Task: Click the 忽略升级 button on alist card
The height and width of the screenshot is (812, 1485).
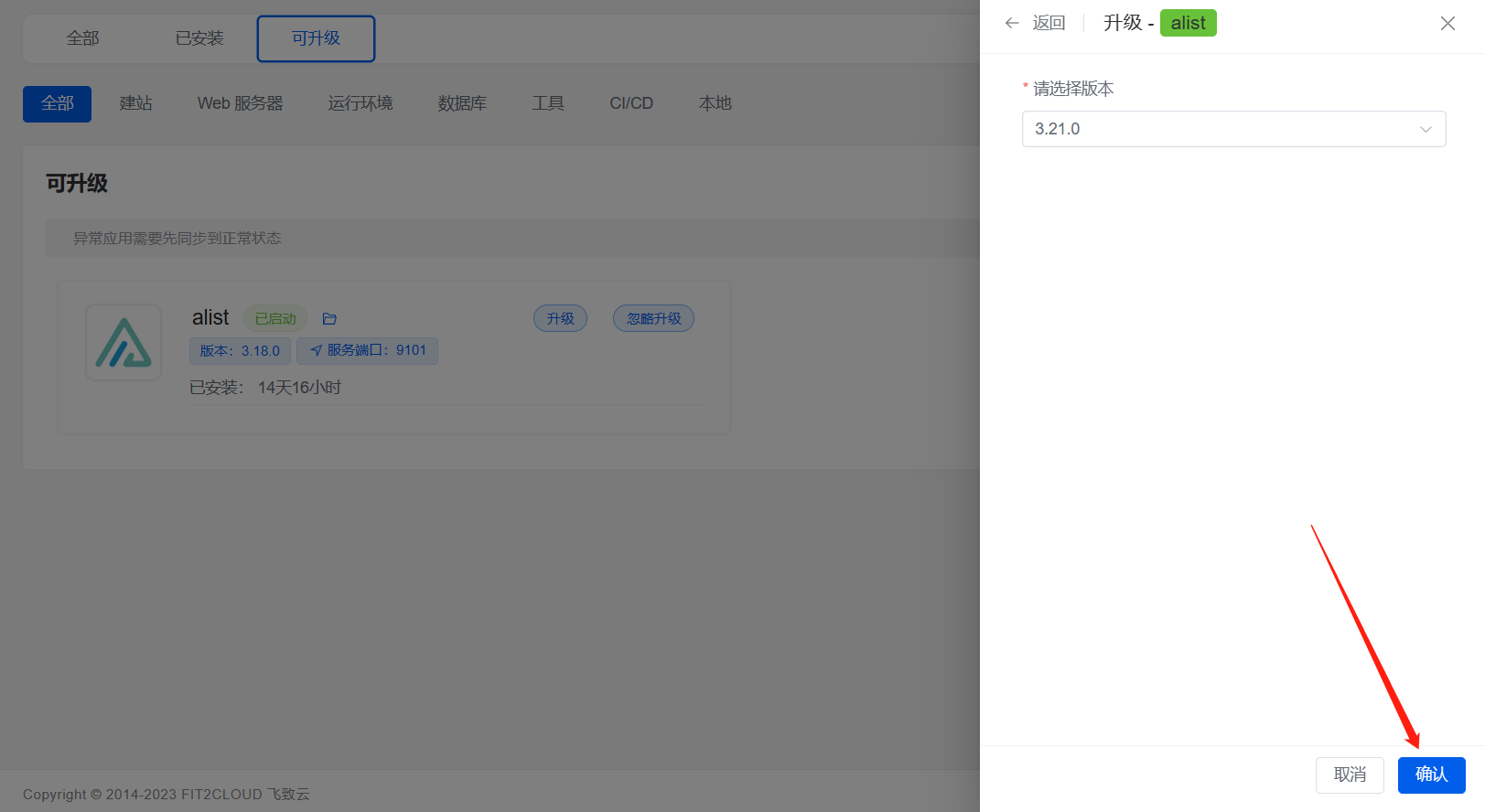Action: (653, 318)
